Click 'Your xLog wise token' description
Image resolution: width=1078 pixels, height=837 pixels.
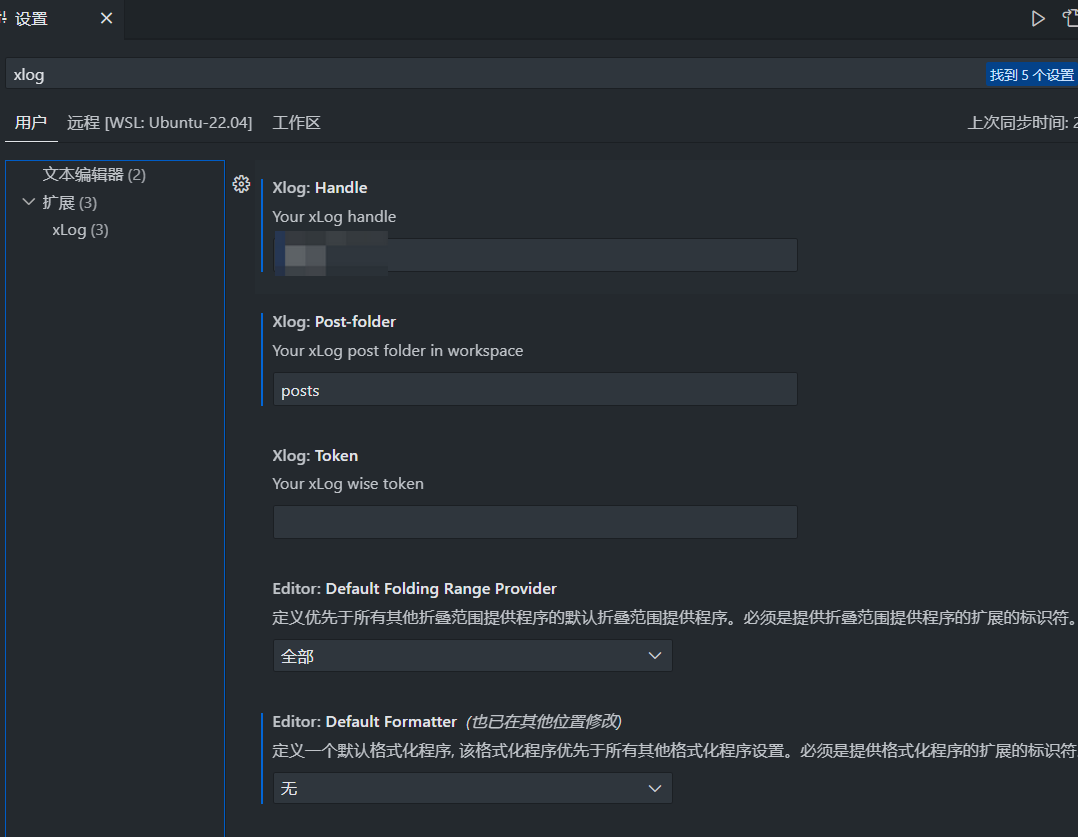pyautogui.click(x=348, y=484)
